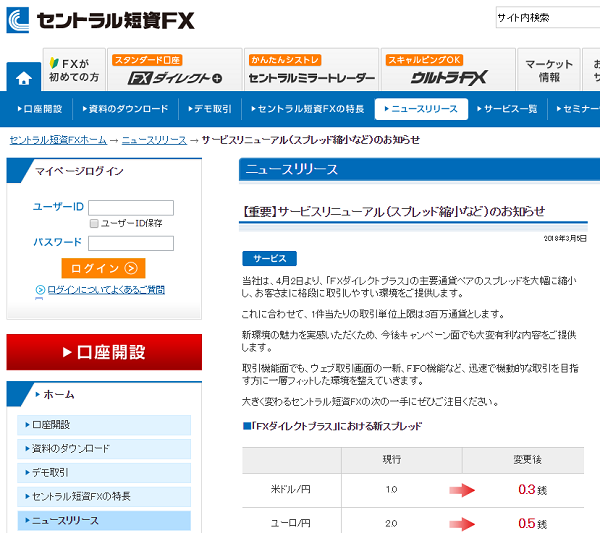
Task: Click the blue サービス category tag
Action: click(x=269, y=259)
